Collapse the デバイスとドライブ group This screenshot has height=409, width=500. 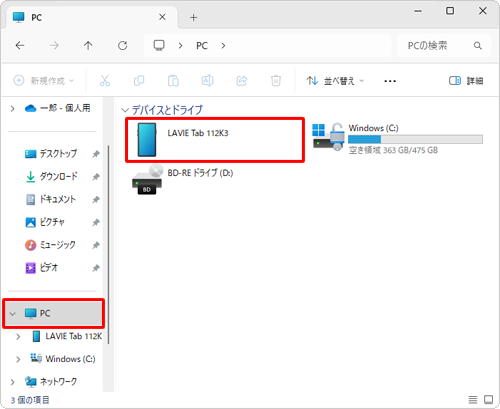pos(125,110)
